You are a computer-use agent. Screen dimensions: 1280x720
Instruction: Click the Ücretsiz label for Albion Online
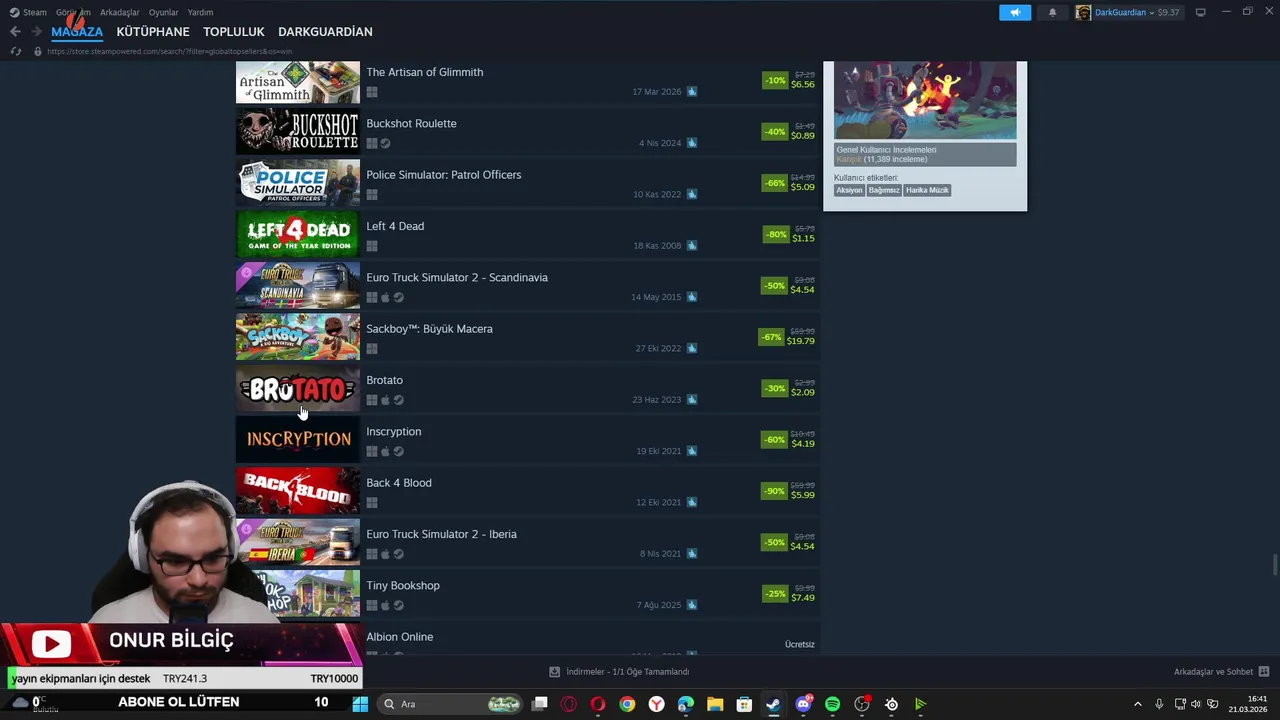point(800,645)
